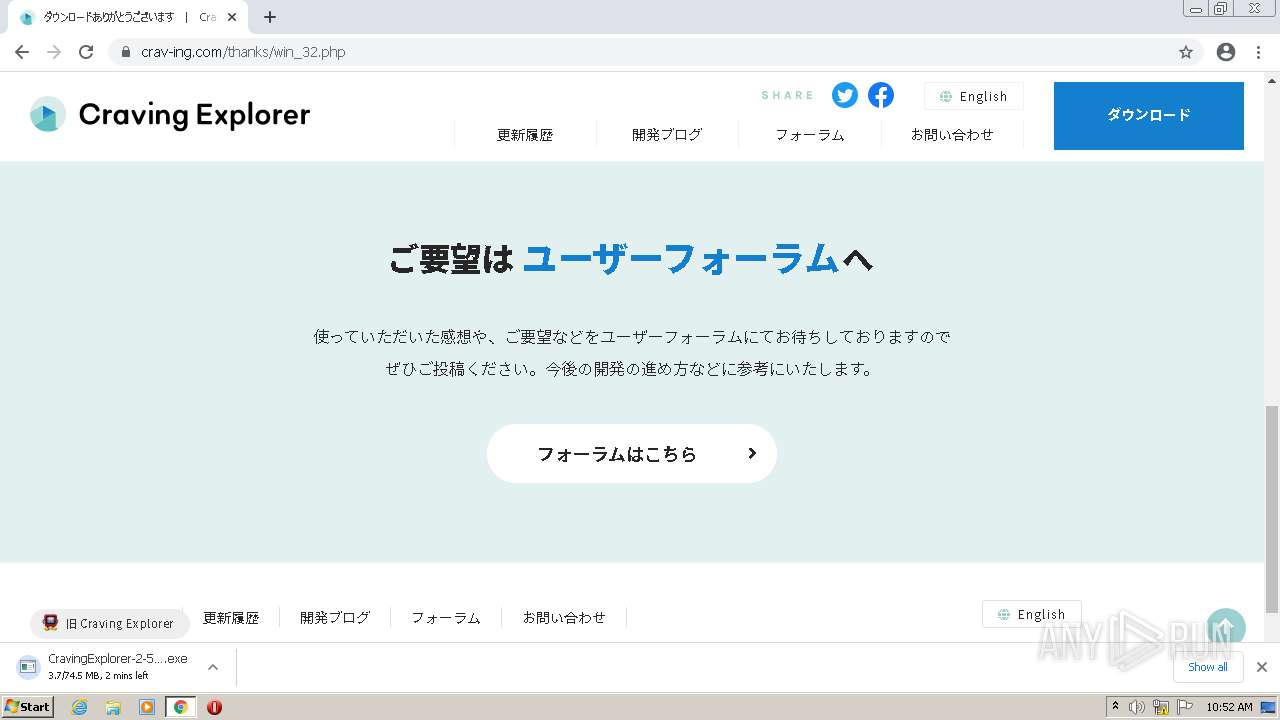View site security lock icon
Image resolution: width=1280 pixels, height=720 pixels.
click(x=126, y=52)
